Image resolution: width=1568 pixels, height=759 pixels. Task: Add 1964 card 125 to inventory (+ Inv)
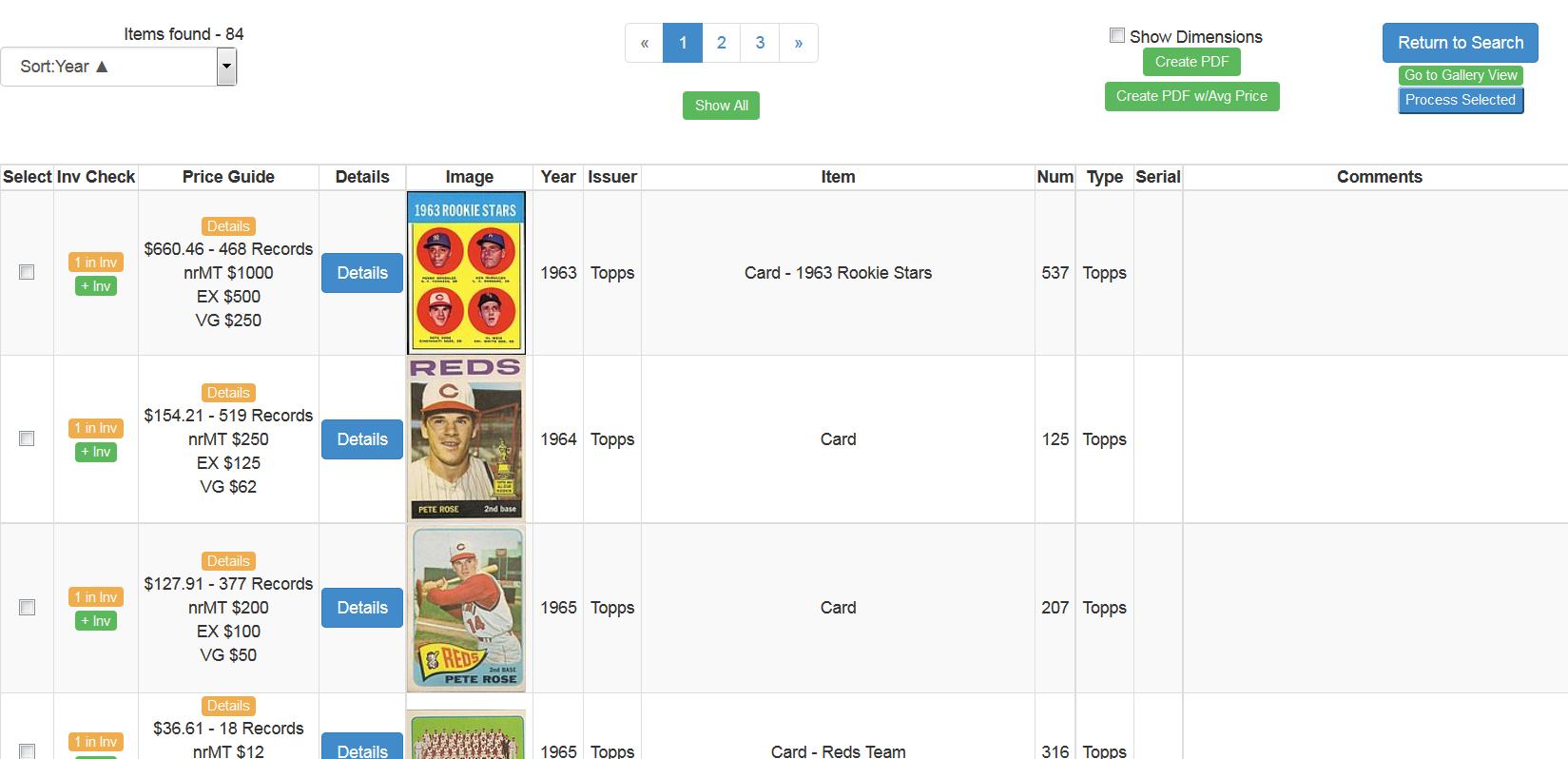tap(96, 452)
